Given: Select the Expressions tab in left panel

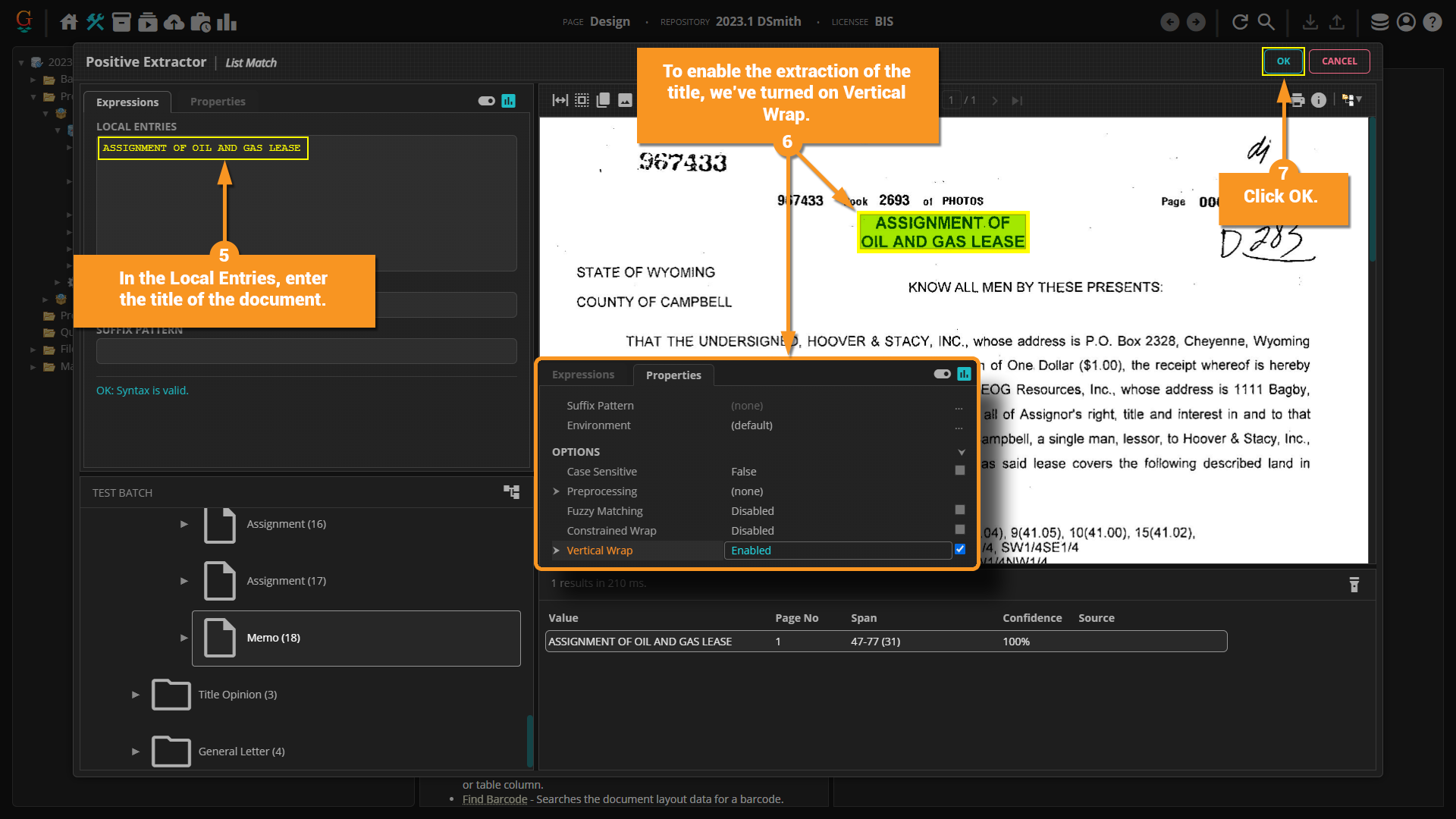Looking at the screenshot, I should pyautogui.click(x=127, y=102).
